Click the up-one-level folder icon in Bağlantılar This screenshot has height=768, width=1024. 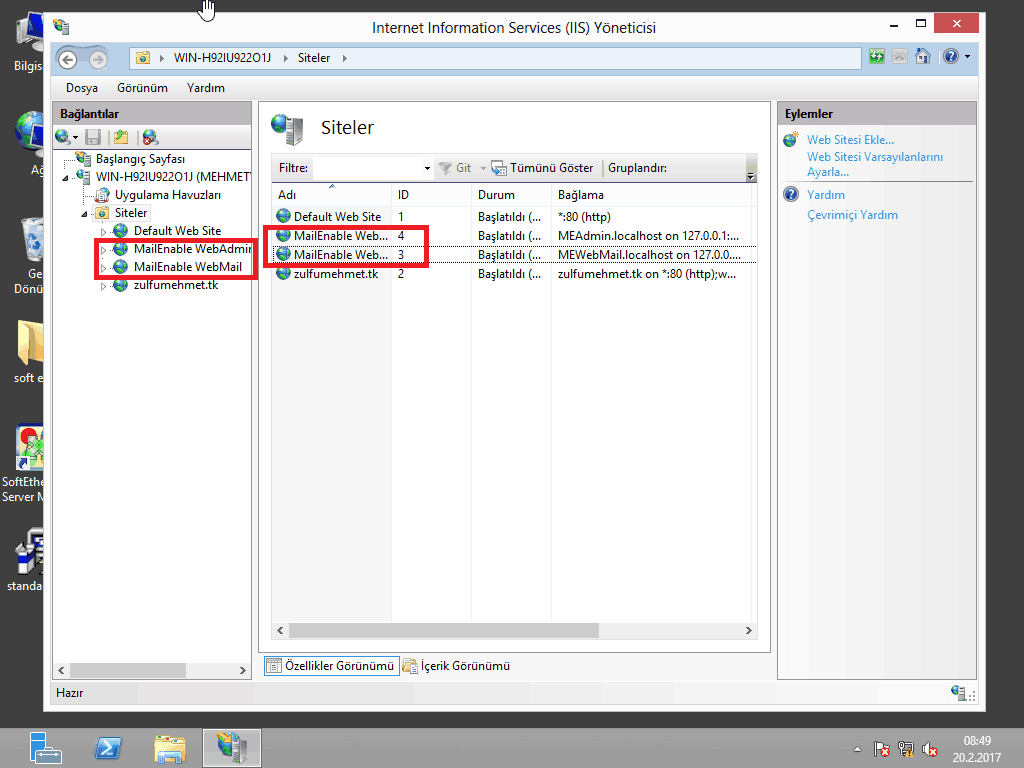tap(121, 137)
